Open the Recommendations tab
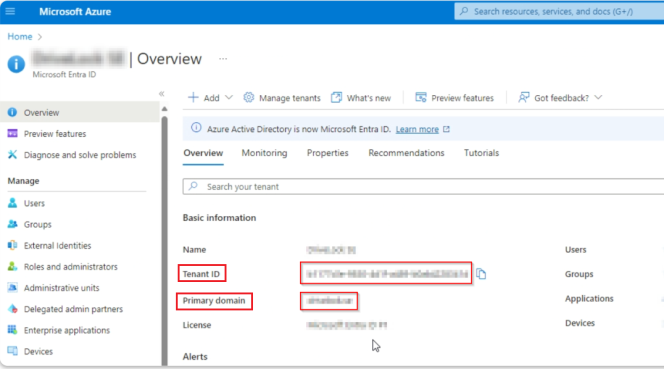 (x=406, y=153)
